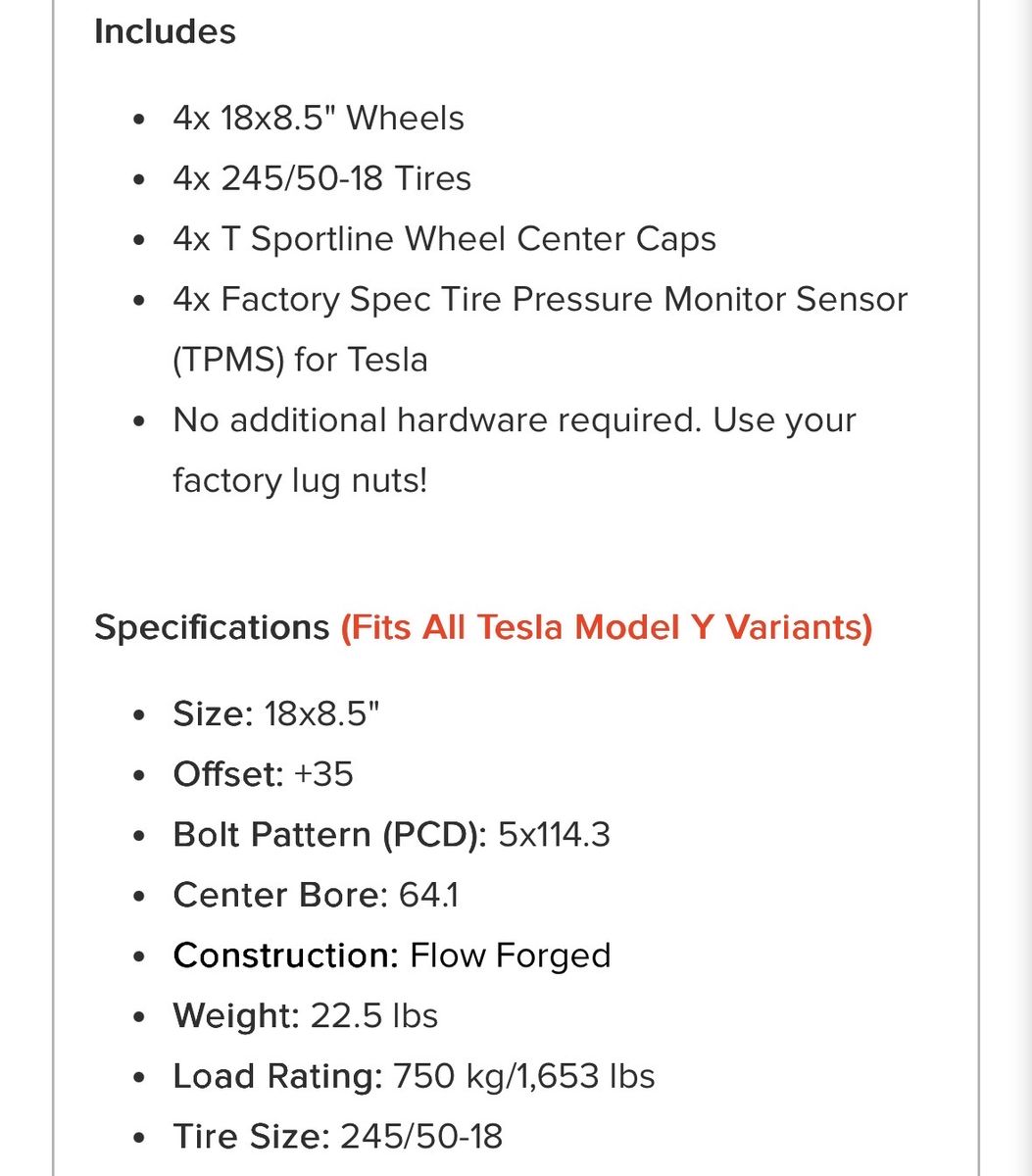Image resolution: width=1032 pixels, height=1176 pixels.
Task: Select the 750 kg/1,653 lbs value
Action: [x=523, y=1076]
